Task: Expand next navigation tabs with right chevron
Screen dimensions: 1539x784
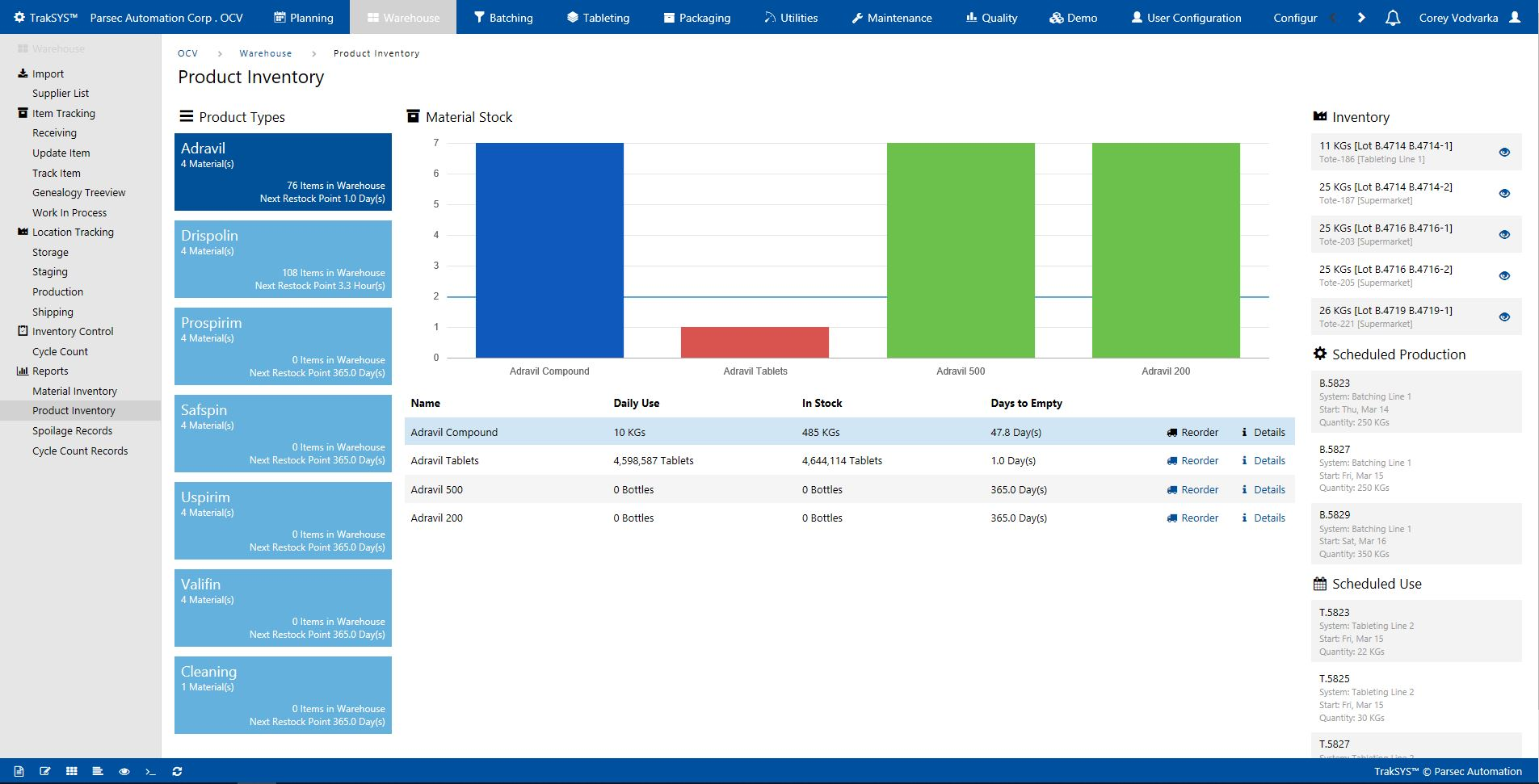Action: tap(1361, 17)
